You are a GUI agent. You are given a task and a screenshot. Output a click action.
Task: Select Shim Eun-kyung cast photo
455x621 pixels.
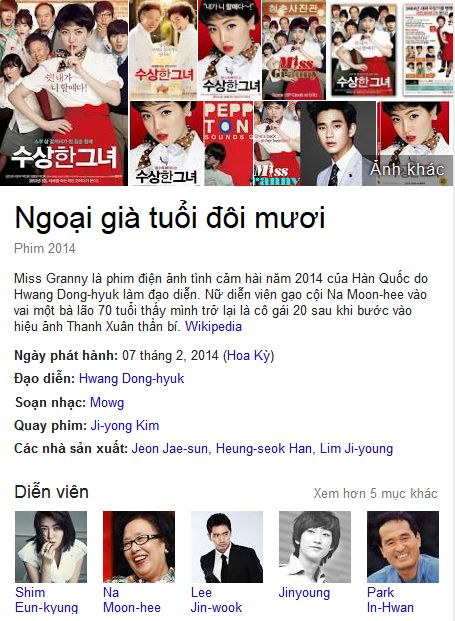pos(51,547)
